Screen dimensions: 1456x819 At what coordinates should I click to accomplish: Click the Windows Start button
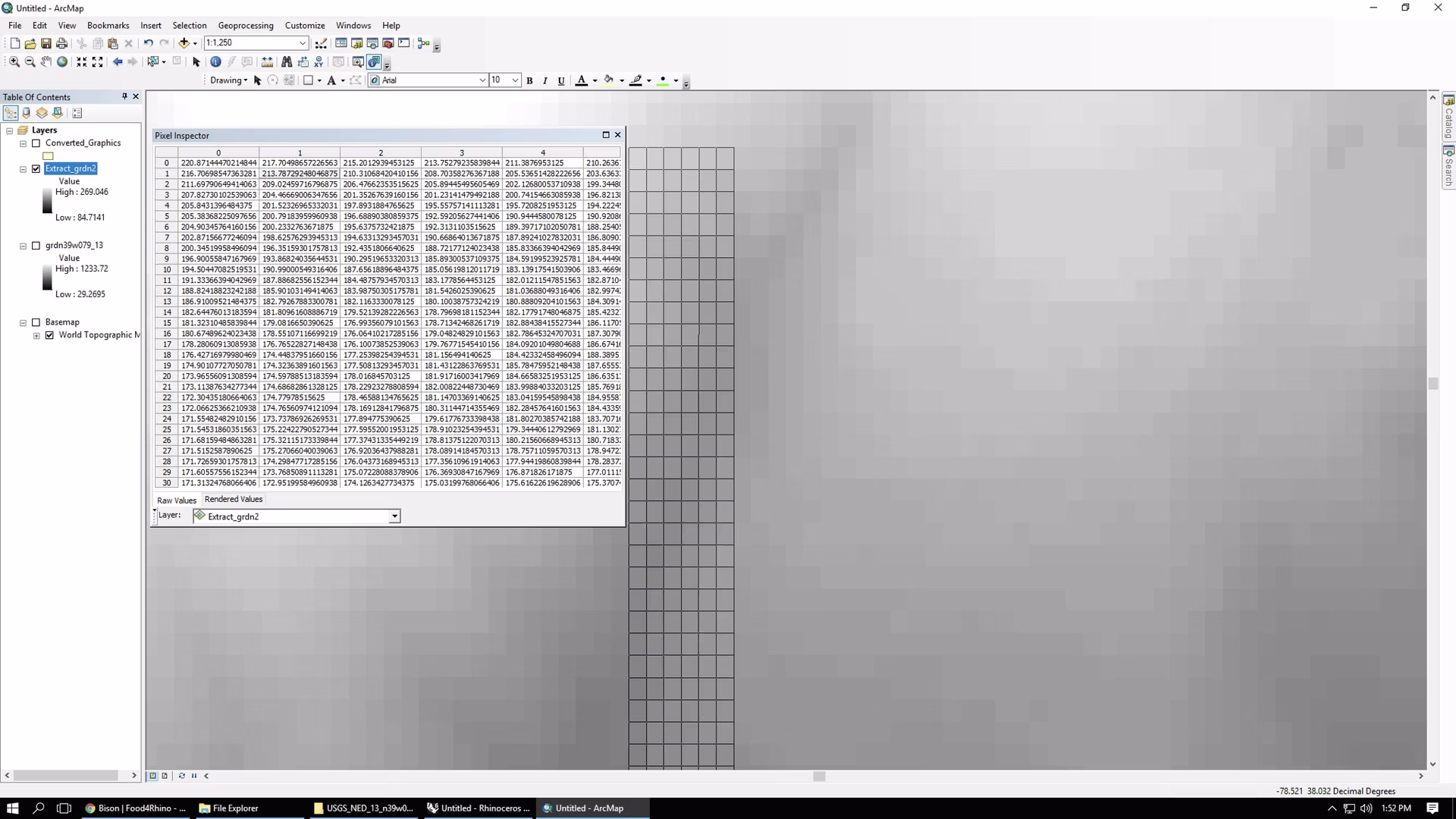click(x=12, y=808)
